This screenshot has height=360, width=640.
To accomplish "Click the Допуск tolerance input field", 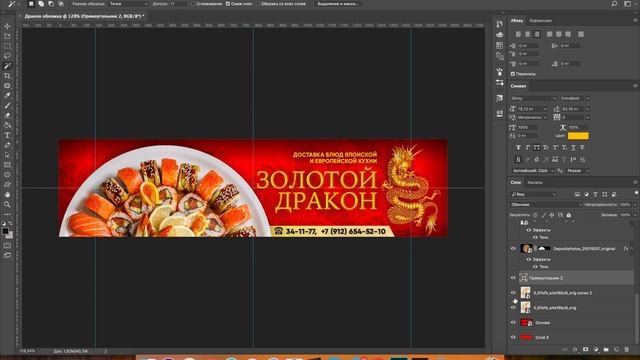I will (x=178, y=4).
